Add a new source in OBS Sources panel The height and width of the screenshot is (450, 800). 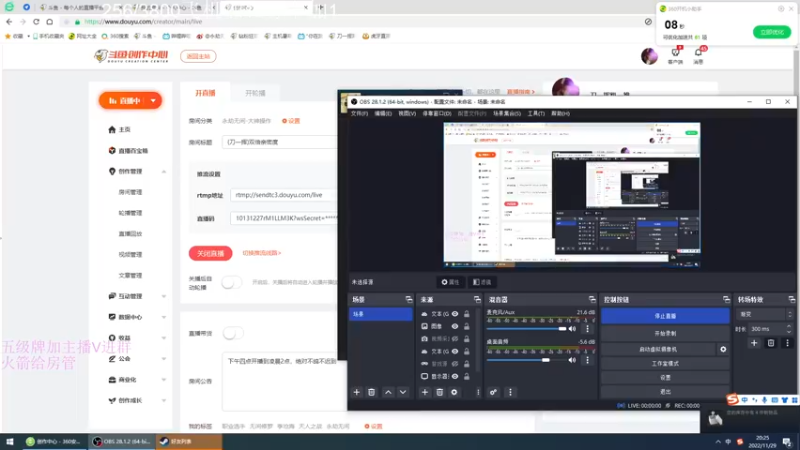[424, 392]
